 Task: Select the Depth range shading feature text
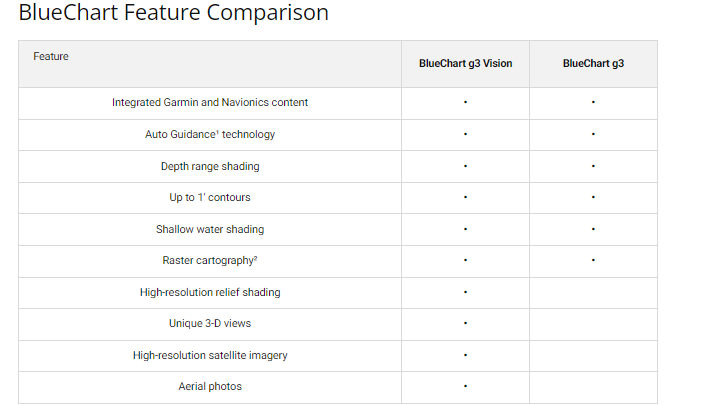click(x=210, y=166)
